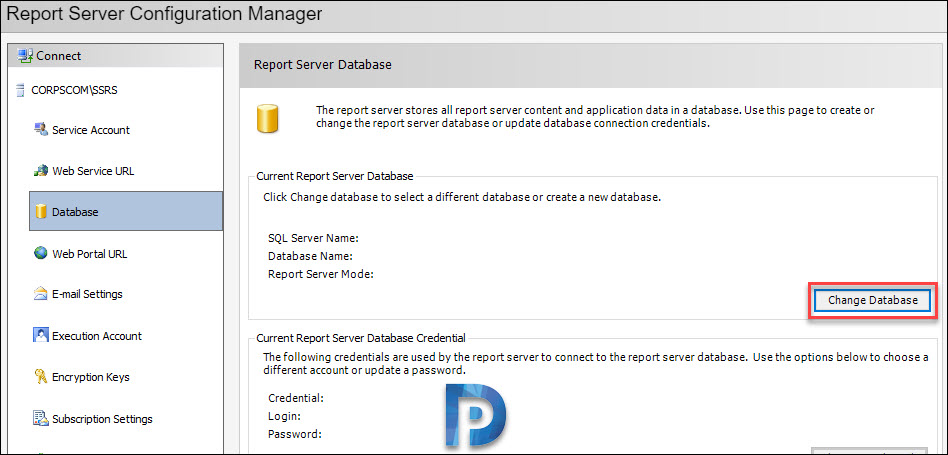
Task: Click the Encryption Keys key icon
Action: coord(41,377)
